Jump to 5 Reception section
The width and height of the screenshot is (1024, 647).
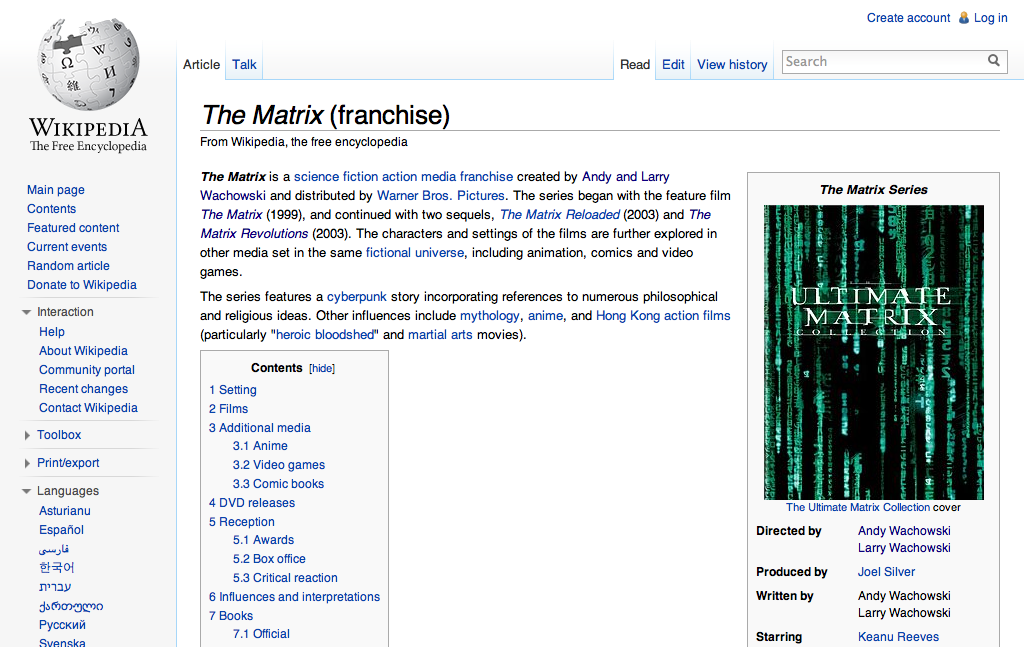pyautogui.click(x=242, y=522)
